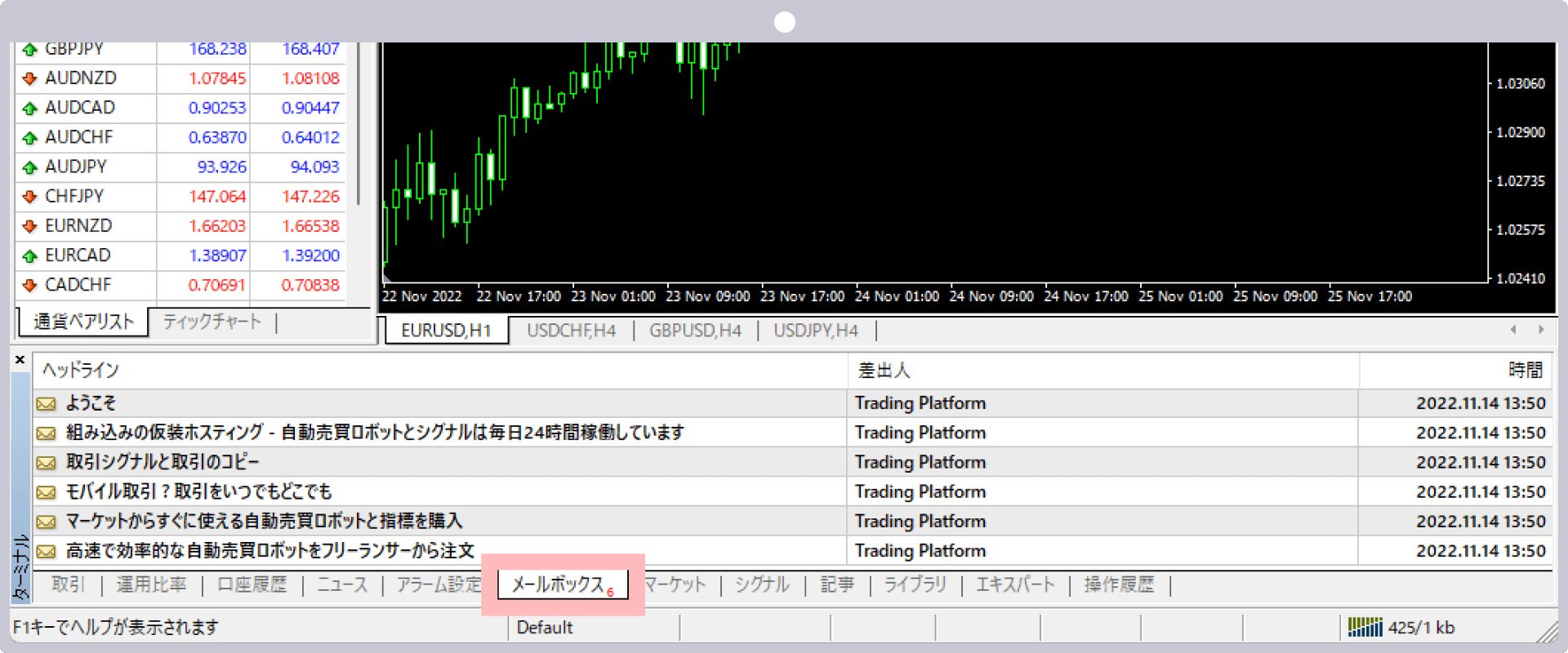Select the AUDNZD symbol row

click(x=180, y=78)
